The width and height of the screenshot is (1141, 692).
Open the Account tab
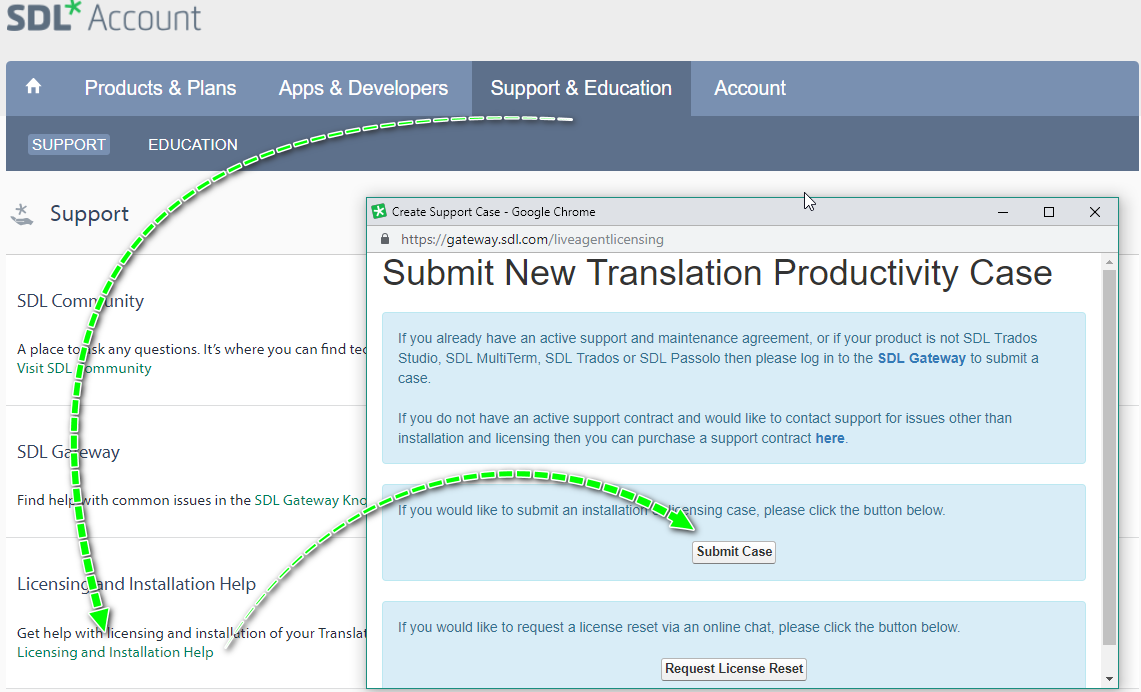pyautogui.click(x=749, y=88)
